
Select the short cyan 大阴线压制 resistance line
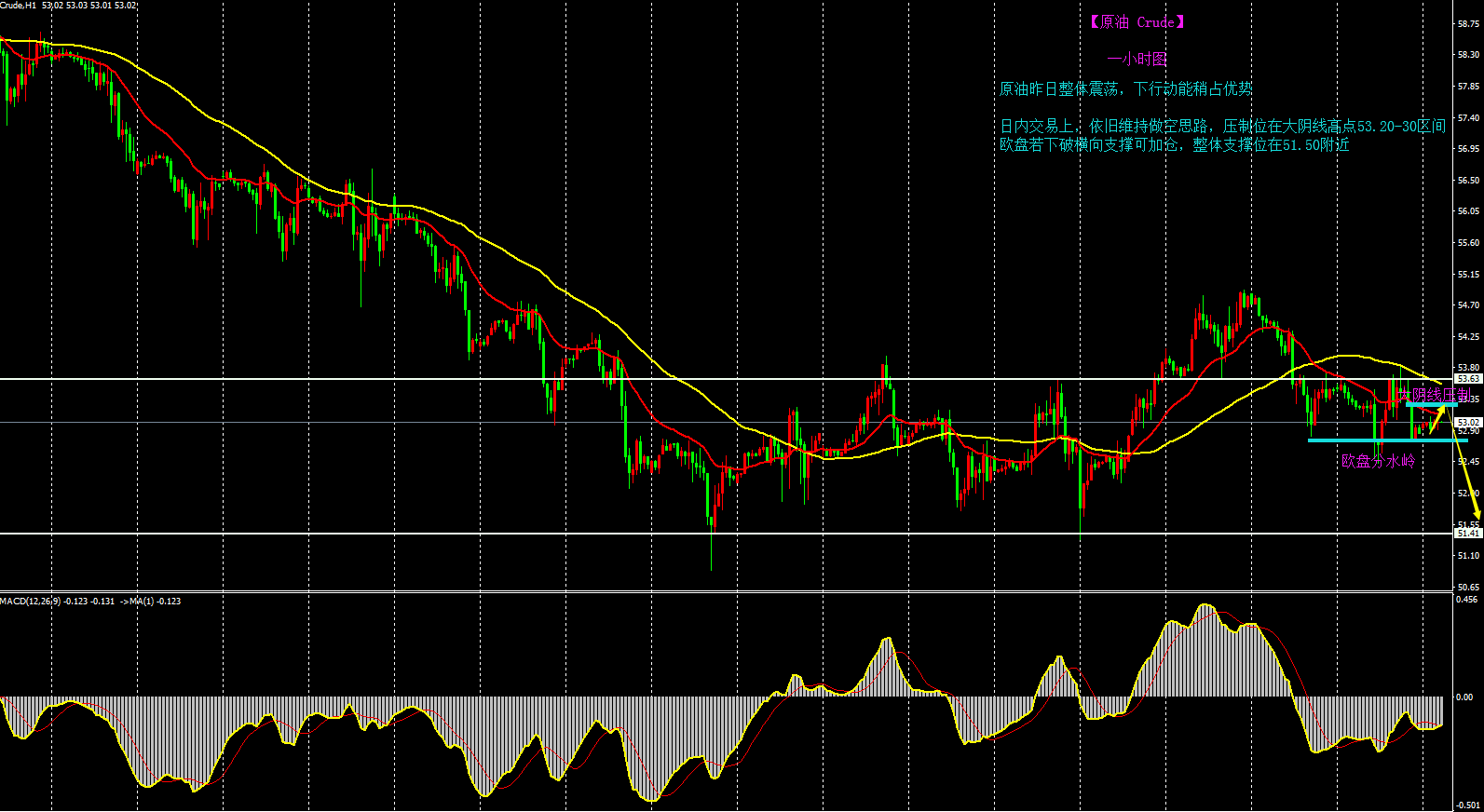(1432, 405)
